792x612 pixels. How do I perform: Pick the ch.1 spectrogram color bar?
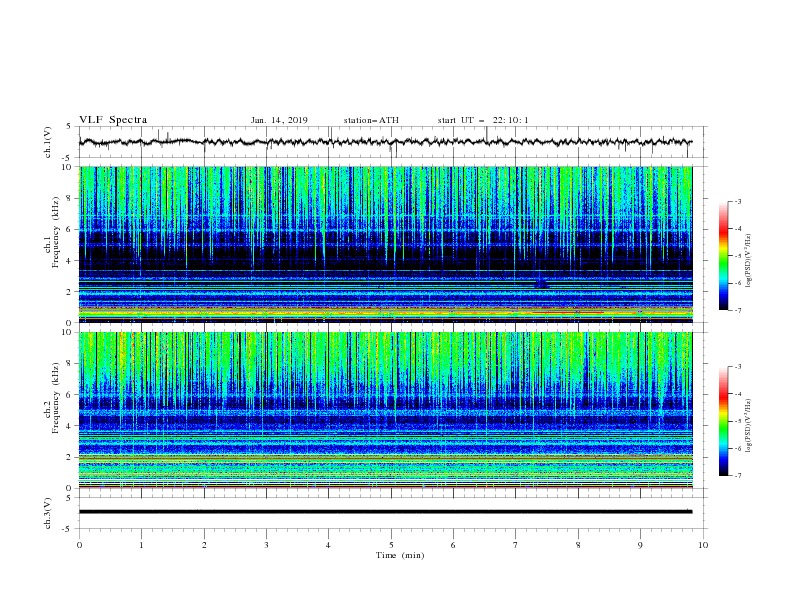tap(723, 256)
